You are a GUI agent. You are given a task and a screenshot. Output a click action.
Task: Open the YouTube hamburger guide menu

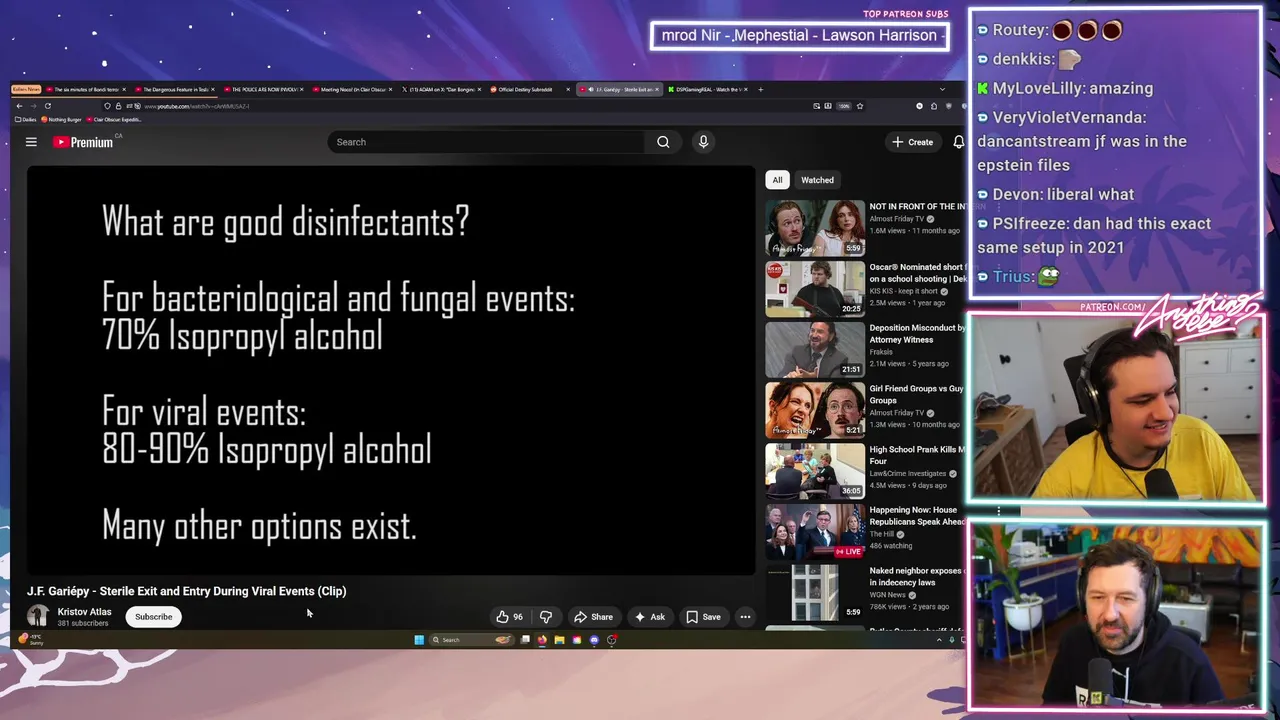[x=31, y=142]
